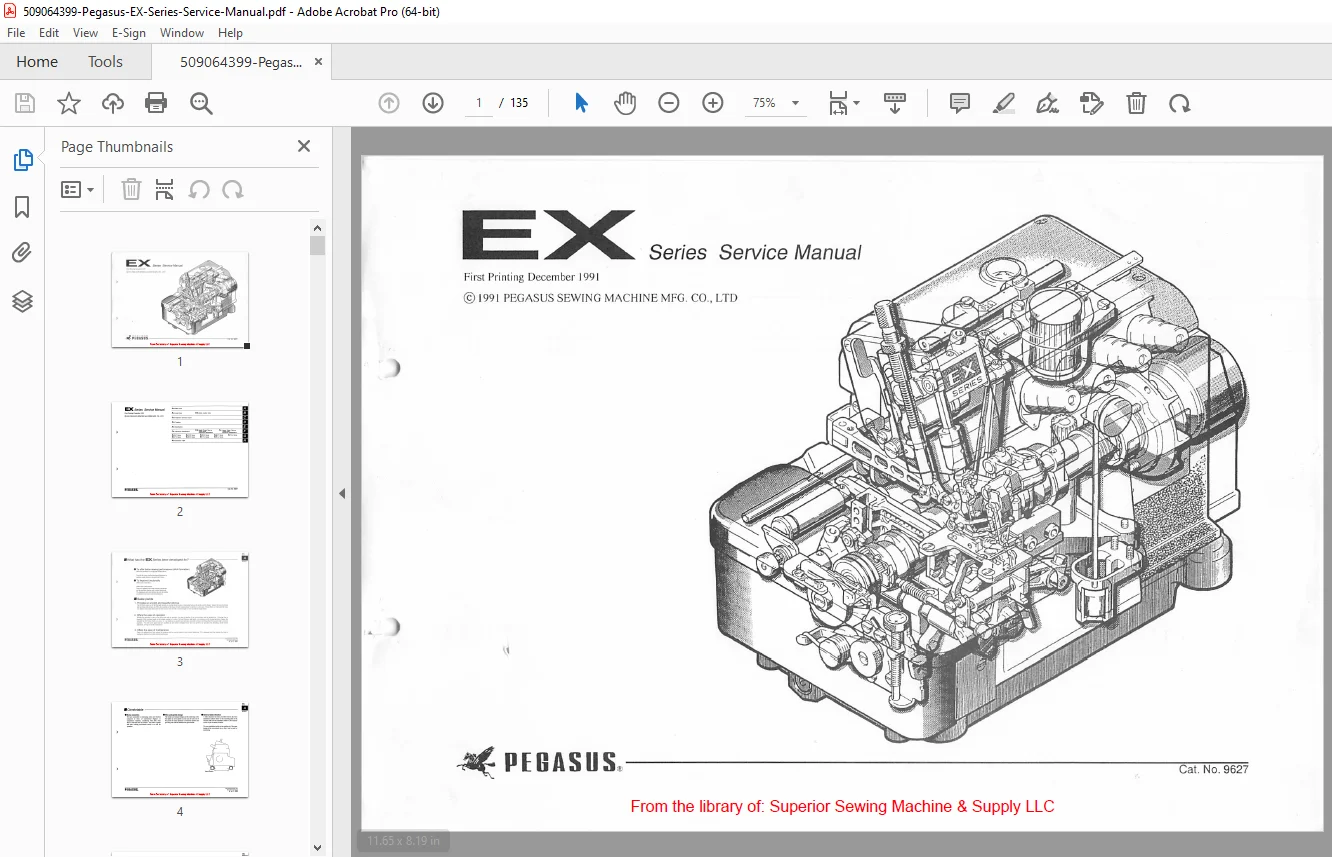Screen dimensions: 1332x857
Task: Select page 1 thumbnail
Action: [x=180, y=300]
